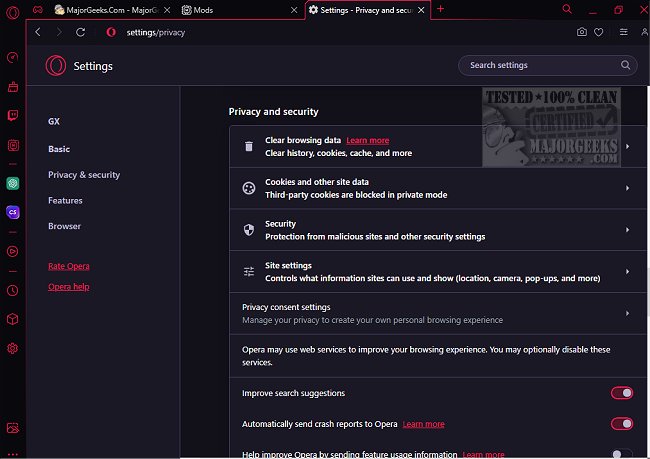Select Features in settings sidebar
This screenshot has height=459, width=650.
pos(65,201)
